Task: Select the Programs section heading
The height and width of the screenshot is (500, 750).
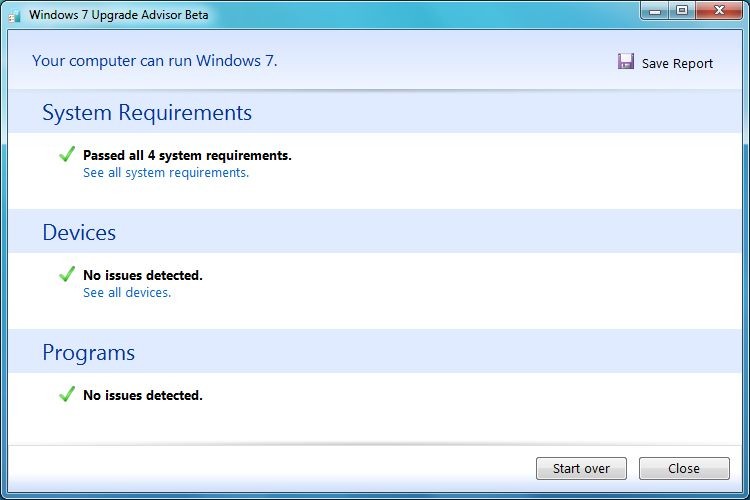Action: [x=88, y=353]
